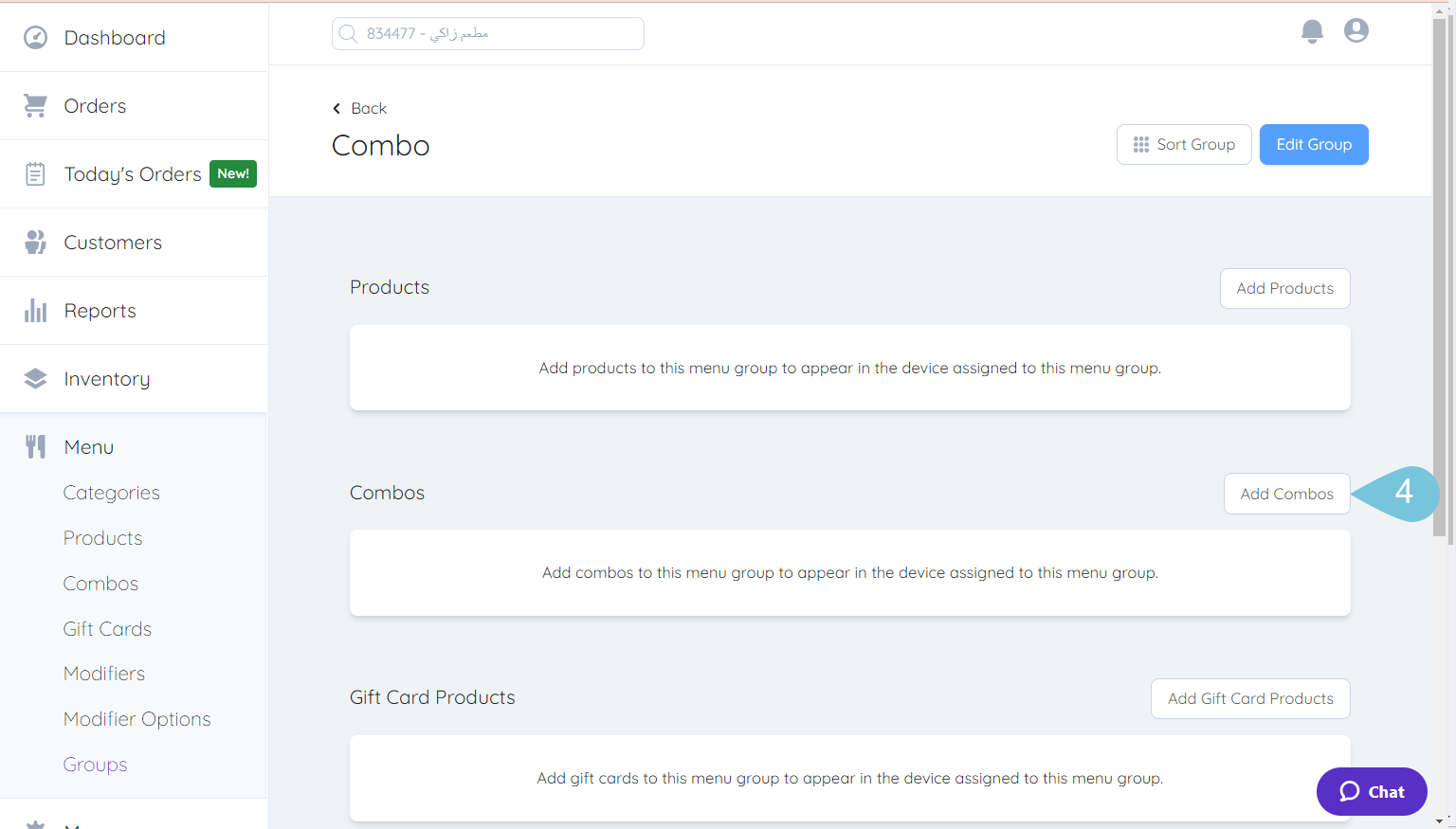Click the Today's Orders clipboard icon
The image size is (1456, 829).
[x=35, y=173]
